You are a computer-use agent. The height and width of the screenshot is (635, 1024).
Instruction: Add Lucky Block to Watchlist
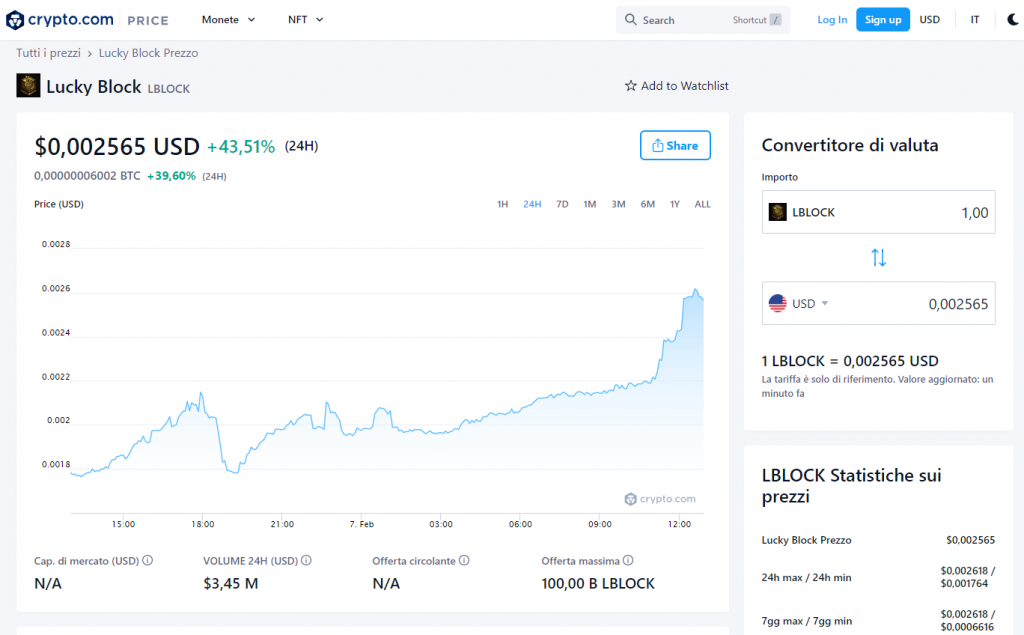tap(677, 86)
